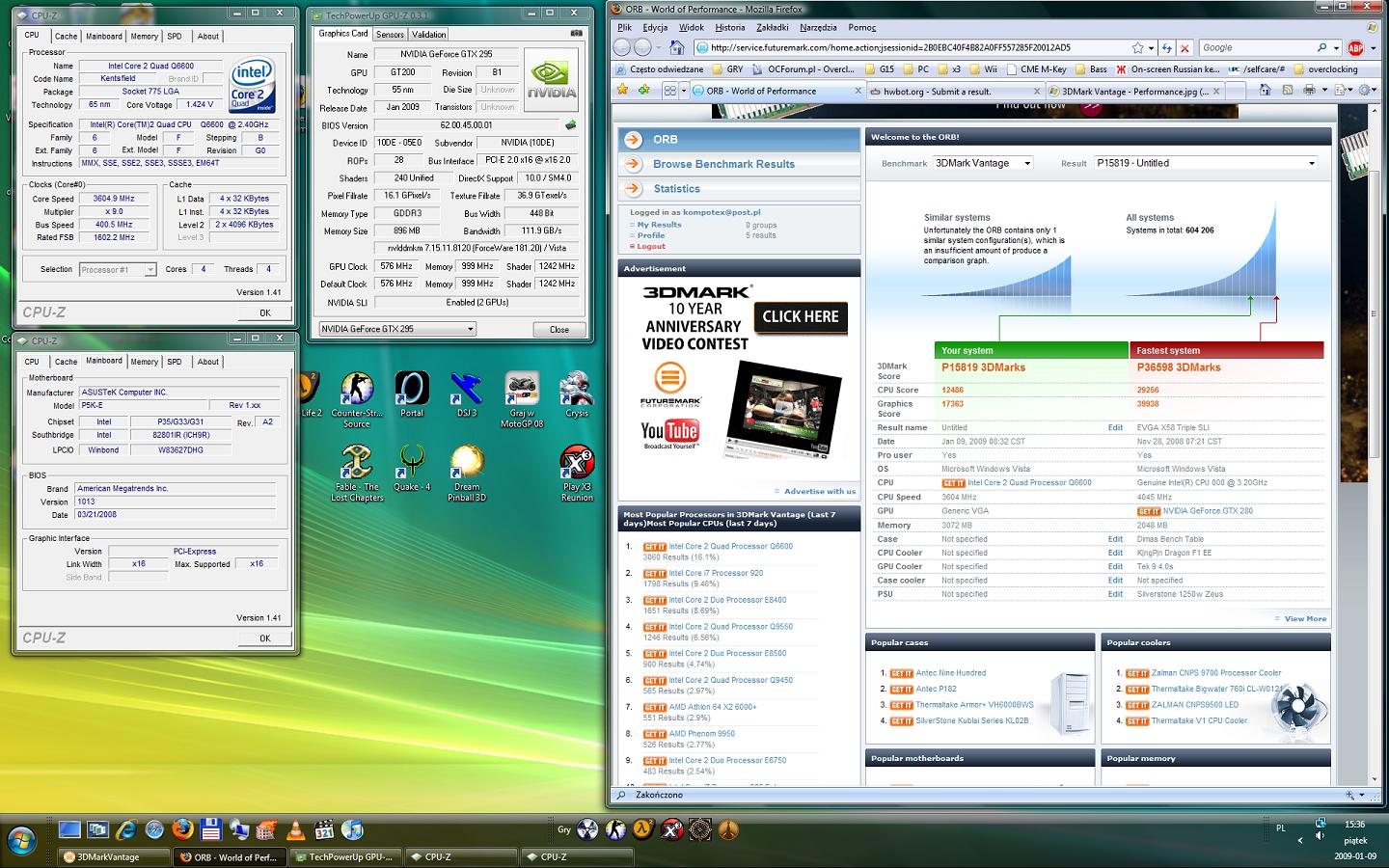Screen dimensions: 1389x868
Task: Click Firefox print icon in tab bar
Action: [x=1309, y=90]
